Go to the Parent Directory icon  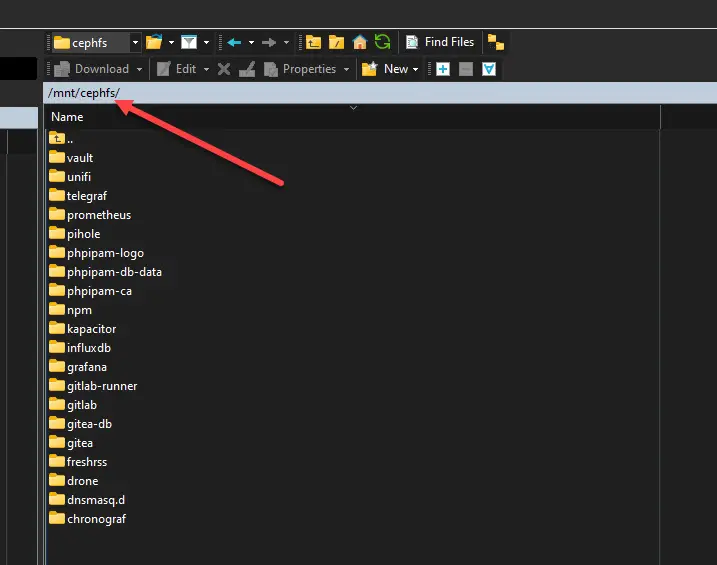pyautogui.click(x=313, y=42)
